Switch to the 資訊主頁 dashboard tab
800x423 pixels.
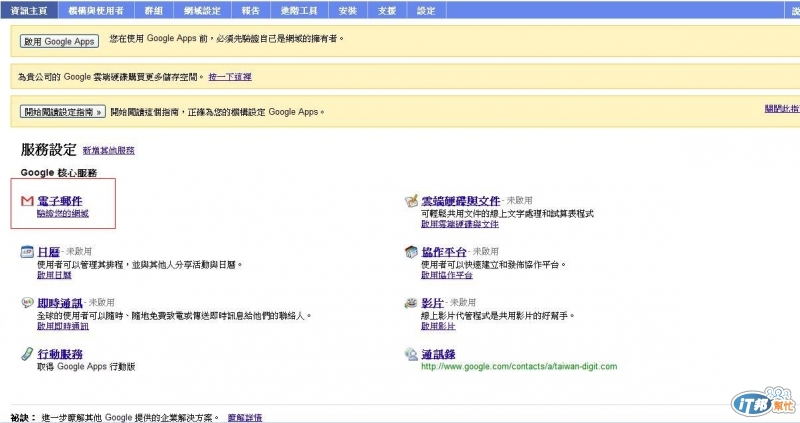29,10
